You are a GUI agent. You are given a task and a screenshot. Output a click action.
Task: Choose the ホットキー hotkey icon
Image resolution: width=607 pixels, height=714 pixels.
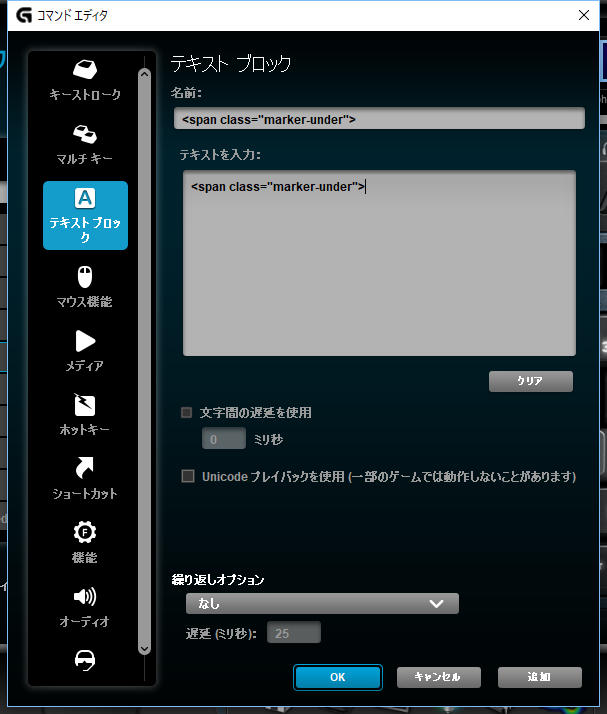point(85,405)
